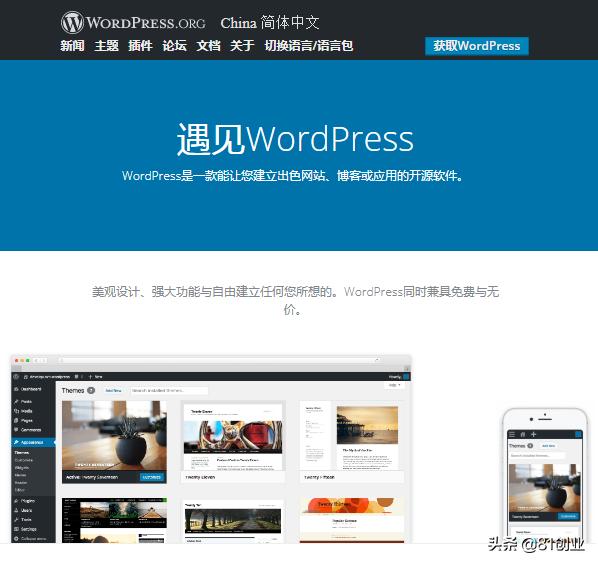Click the Twenty Seventeen plant theme thumbnail
This screenshot has width=598, height=565.
pyautogui.click(x=114, y=435)
